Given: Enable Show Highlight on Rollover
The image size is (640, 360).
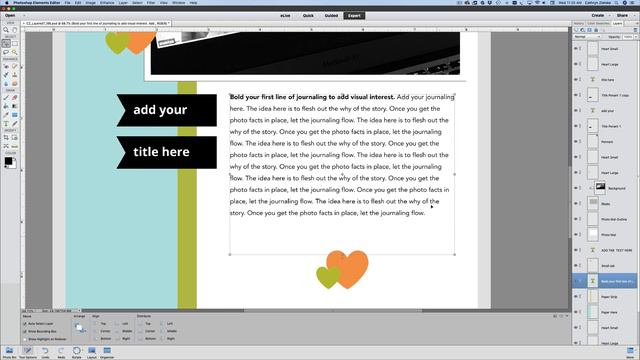Looking at the screenshot, I should pos(25,339).
